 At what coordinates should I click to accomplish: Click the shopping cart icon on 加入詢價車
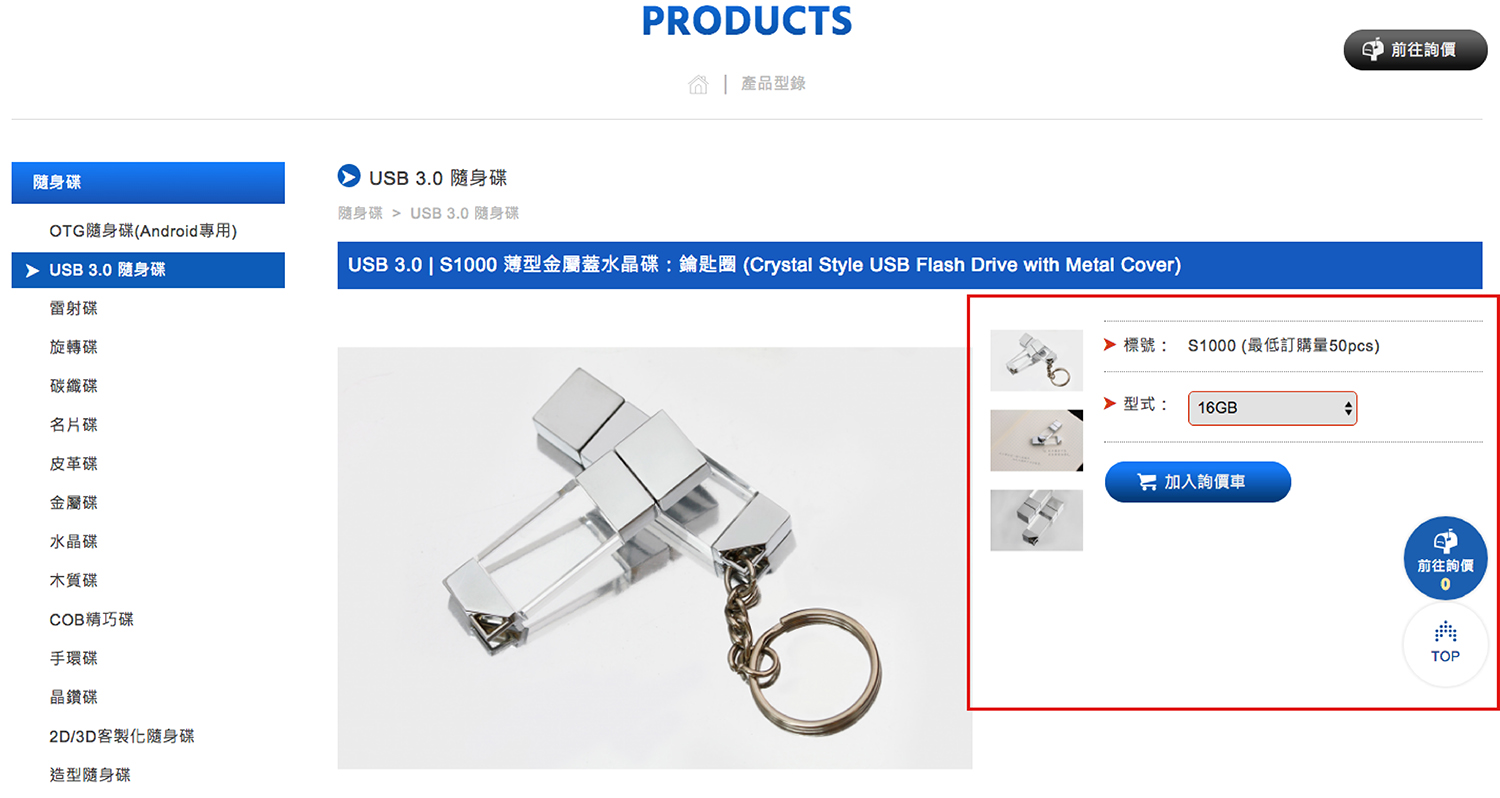[1147, 482]
